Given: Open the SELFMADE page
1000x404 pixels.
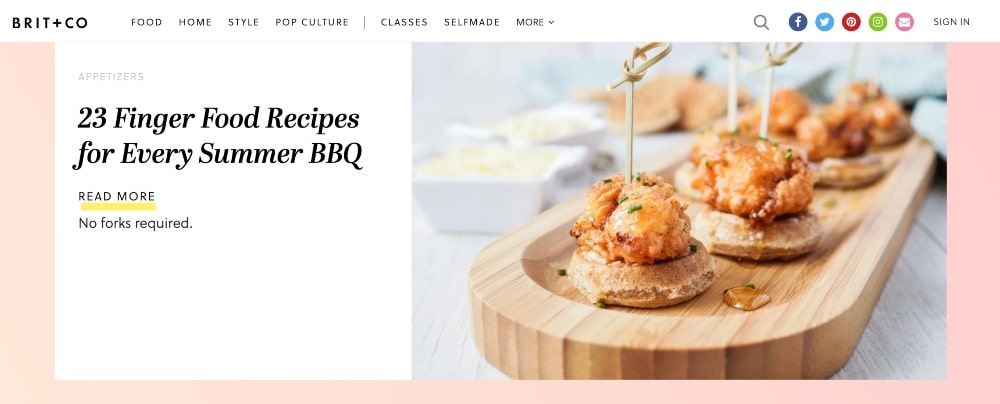Looking at the screenshot, I should coord(472,22).
